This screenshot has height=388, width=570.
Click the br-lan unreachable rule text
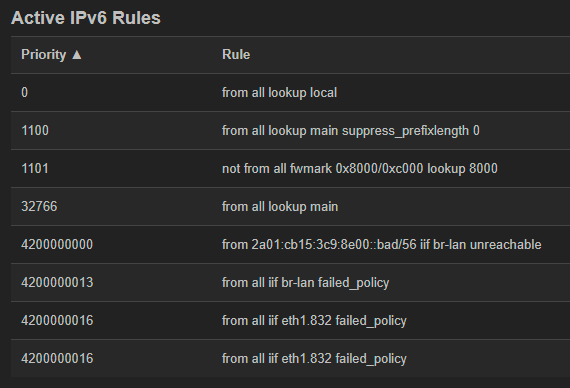pos(381,245)
